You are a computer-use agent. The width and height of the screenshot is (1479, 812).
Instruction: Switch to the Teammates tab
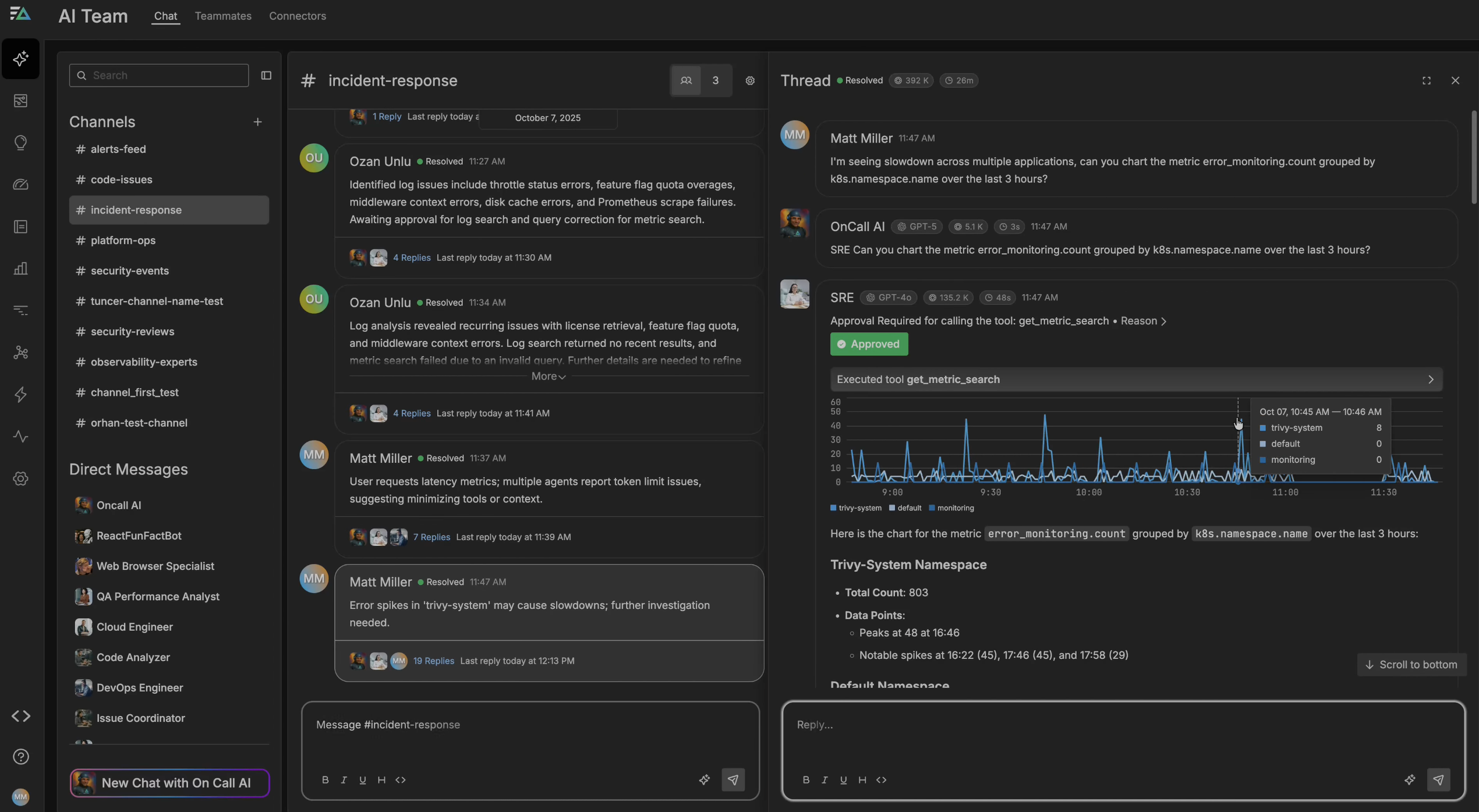[223, 16]
